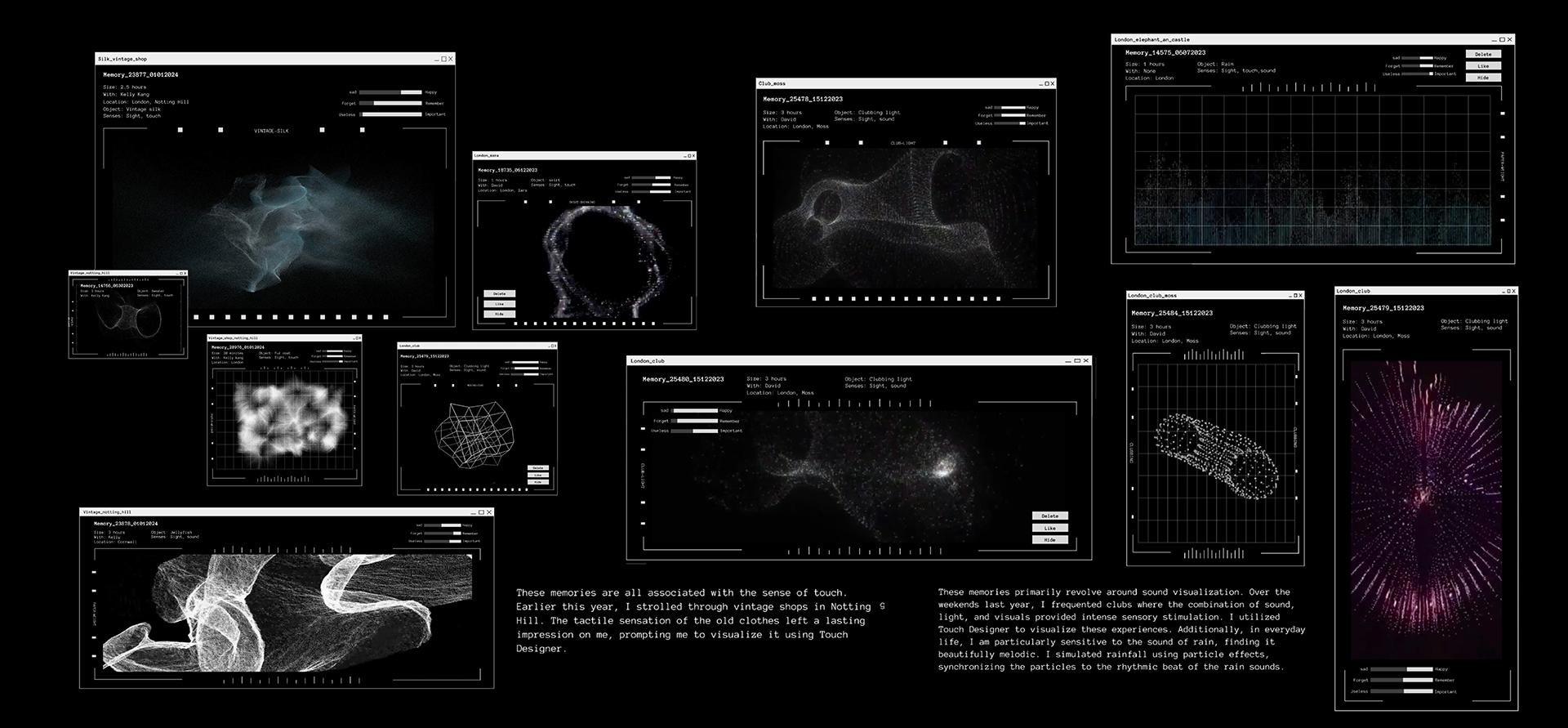Minimize the Silk_vintage_shop window
The height and width of the screenshot is (728, 1568).
[x=438, y=60]
